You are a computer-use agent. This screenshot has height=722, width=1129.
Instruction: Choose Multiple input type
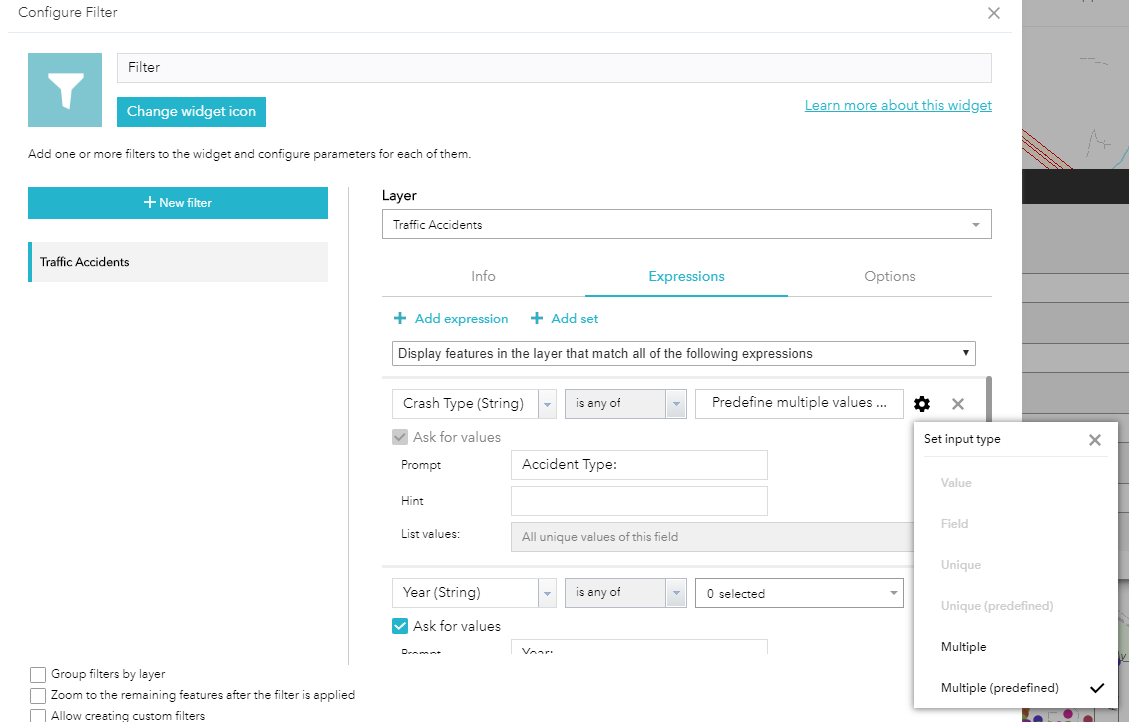[963, 647]
